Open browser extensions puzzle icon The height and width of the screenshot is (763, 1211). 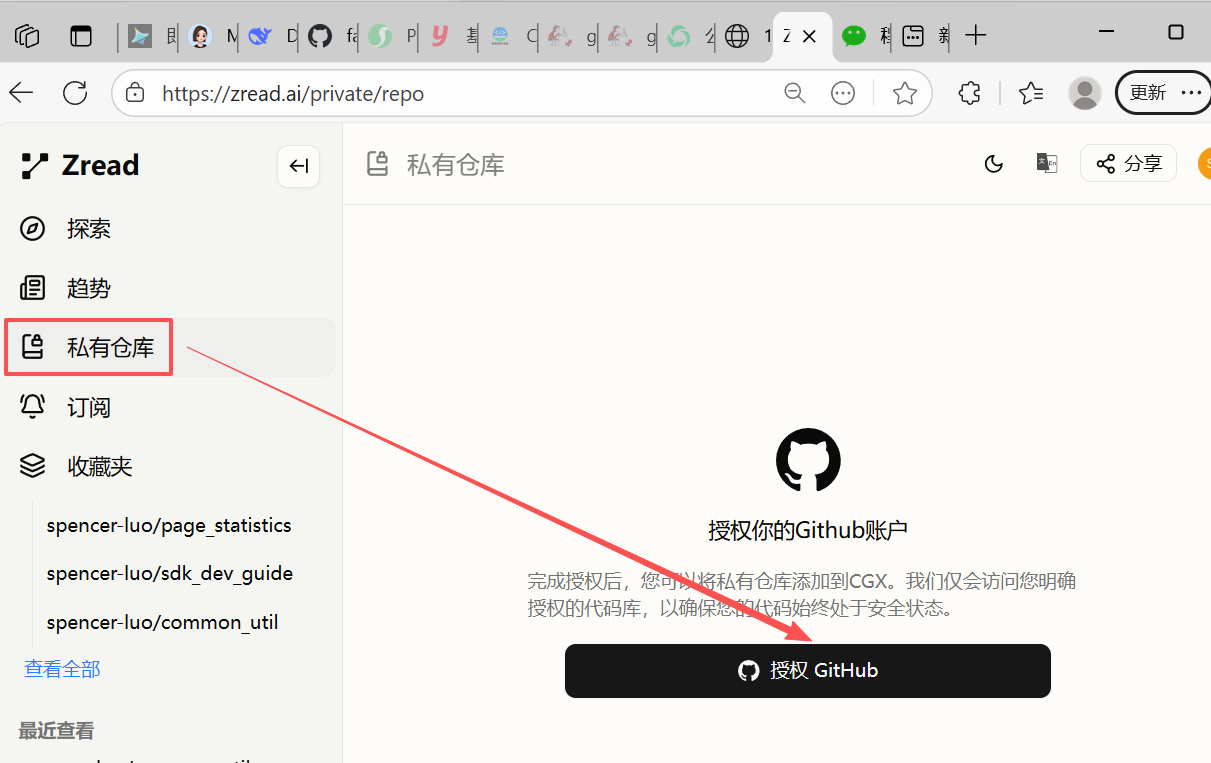[969, 94]
